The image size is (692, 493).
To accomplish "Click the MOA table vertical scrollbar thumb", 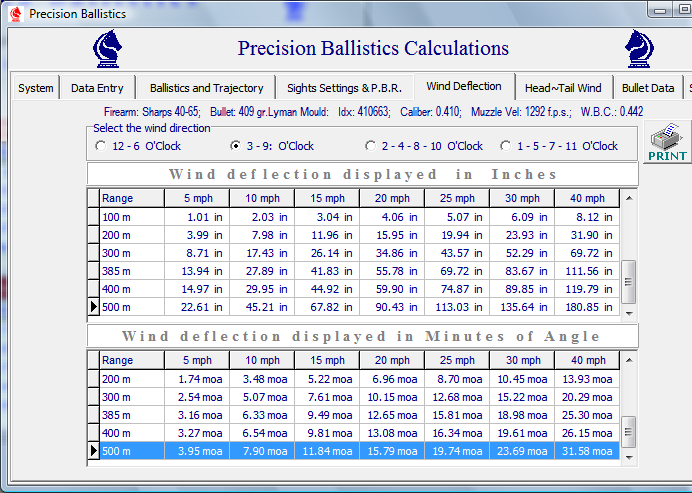I will [x=628, y=431].
